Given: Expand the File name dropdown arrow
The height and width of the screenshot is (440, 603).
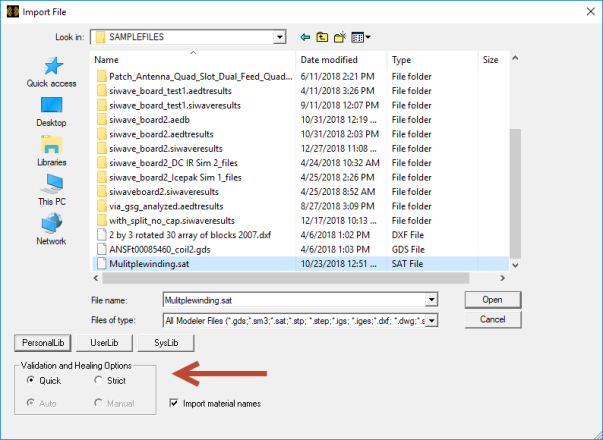Looking at the screenshot, I should [431, 300].
